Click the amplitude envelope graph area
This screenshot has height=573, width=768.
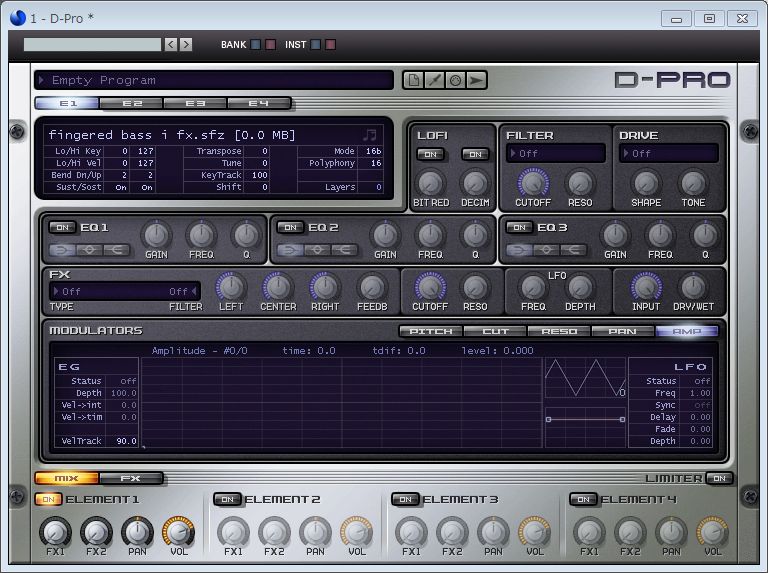[341, 403]
